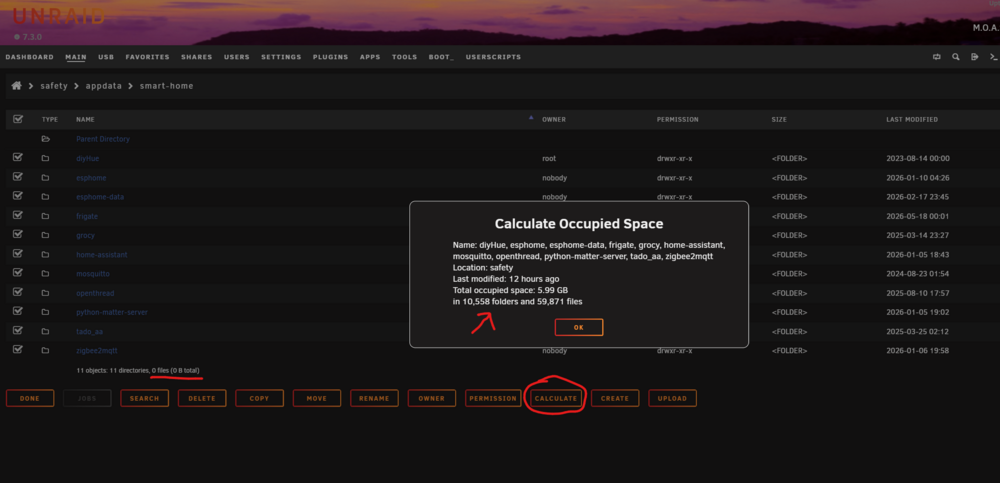Click the Copy button
1000x483 pixels.
point(259,398)
